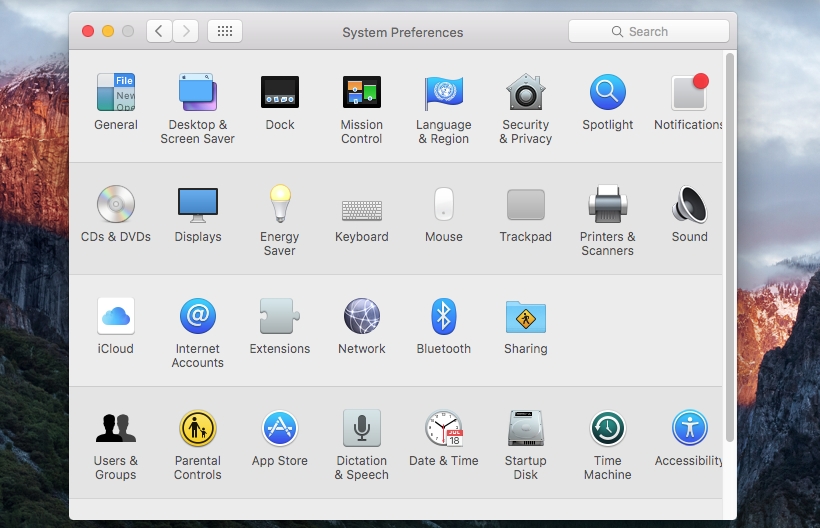Viewport: 820px width, 528px height.
Task: Open Language & Region flag icon
Action: pos(443,92)
